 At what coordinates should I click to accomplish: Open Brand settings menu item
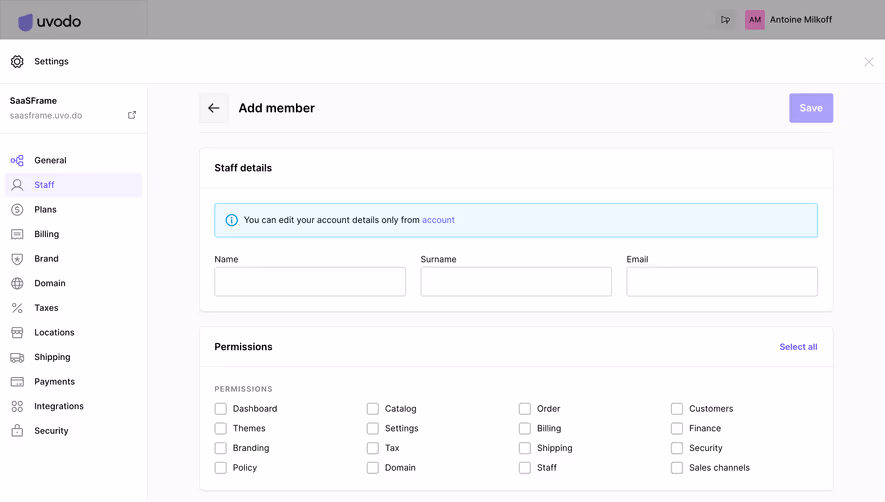click(x=73, y=259)
